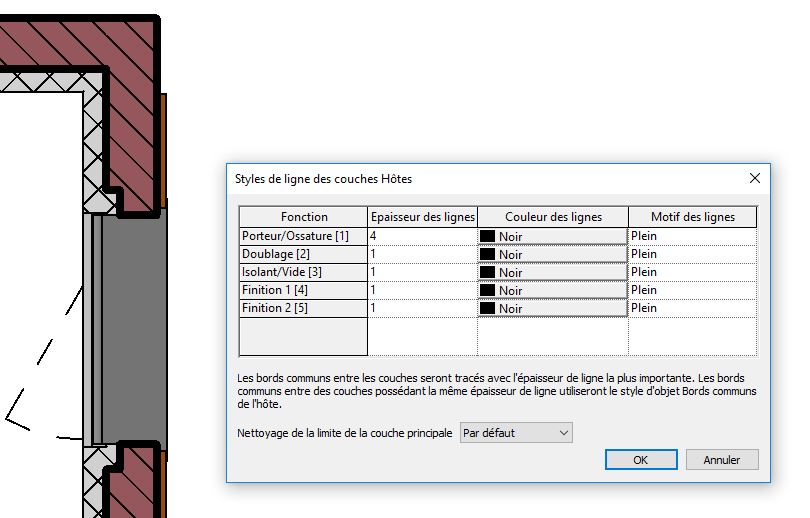Click the Fonction column header
This screenshot has width=810, height=518.
(304, 217)
